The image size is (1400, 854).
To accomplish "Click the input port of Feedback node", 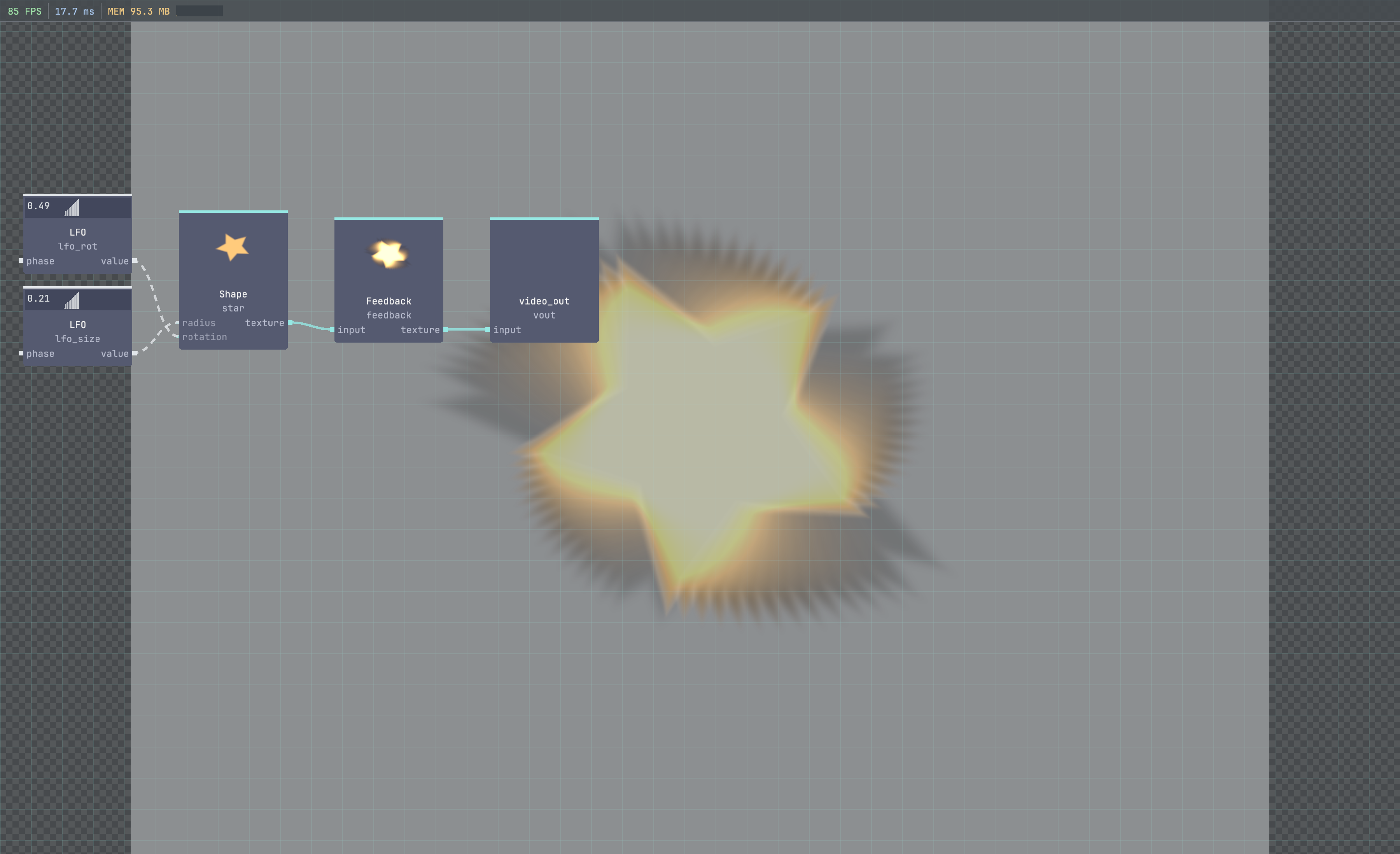I will 332,329.
